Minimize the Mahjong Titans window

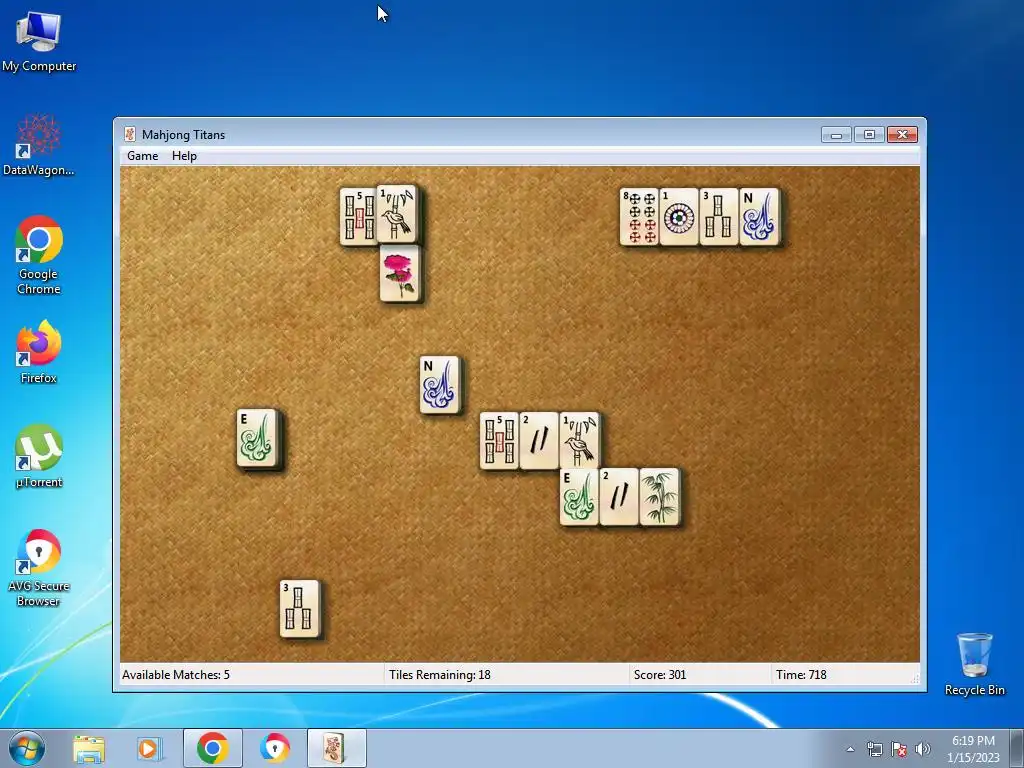[x=836, y=135]
